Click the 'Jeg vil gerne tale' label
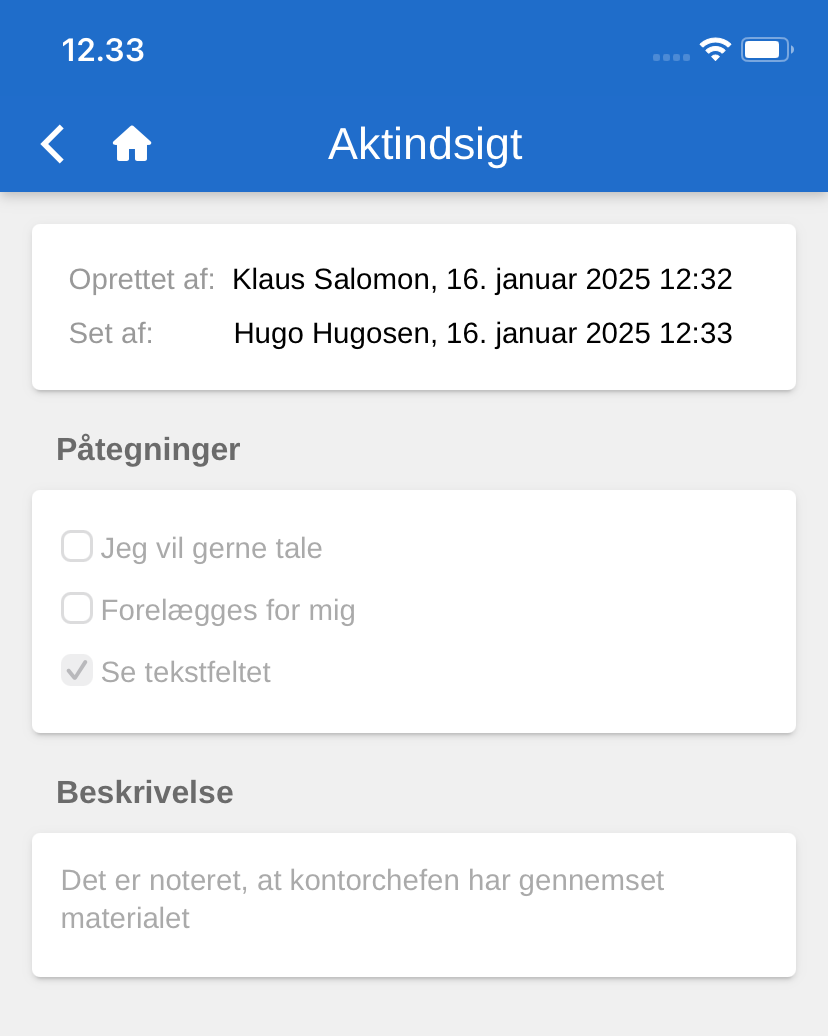828x1036 pixels. [x=212, y=548]
